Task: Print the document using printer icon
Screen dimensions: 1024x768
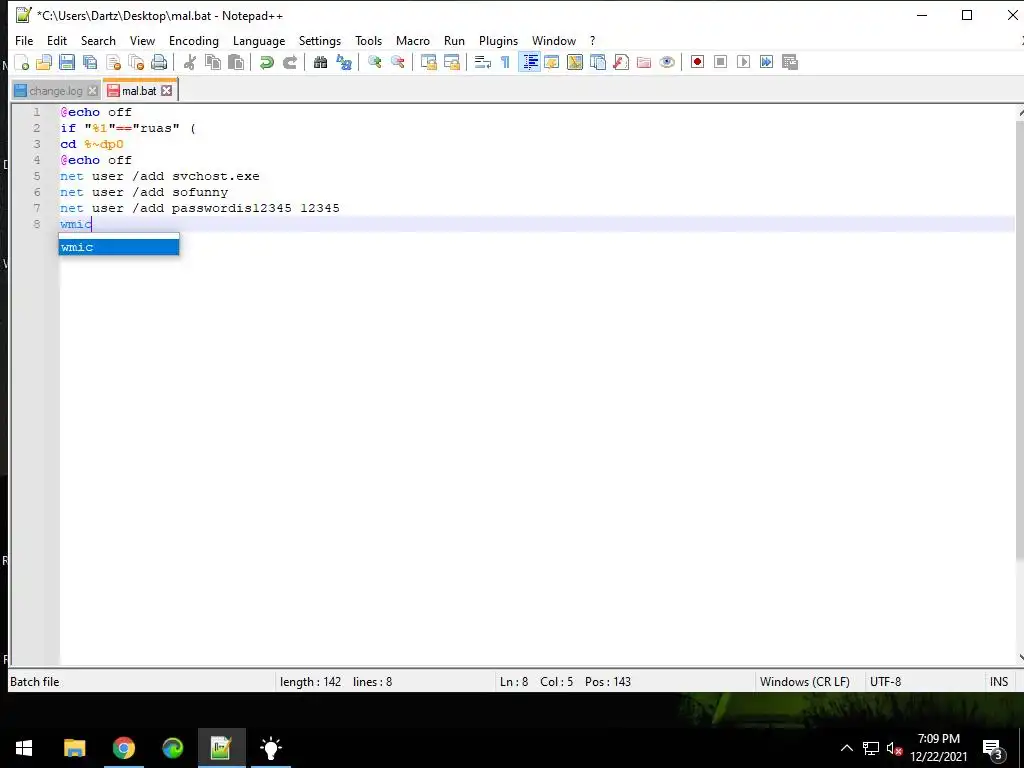Action: click(x=159, y=62)
